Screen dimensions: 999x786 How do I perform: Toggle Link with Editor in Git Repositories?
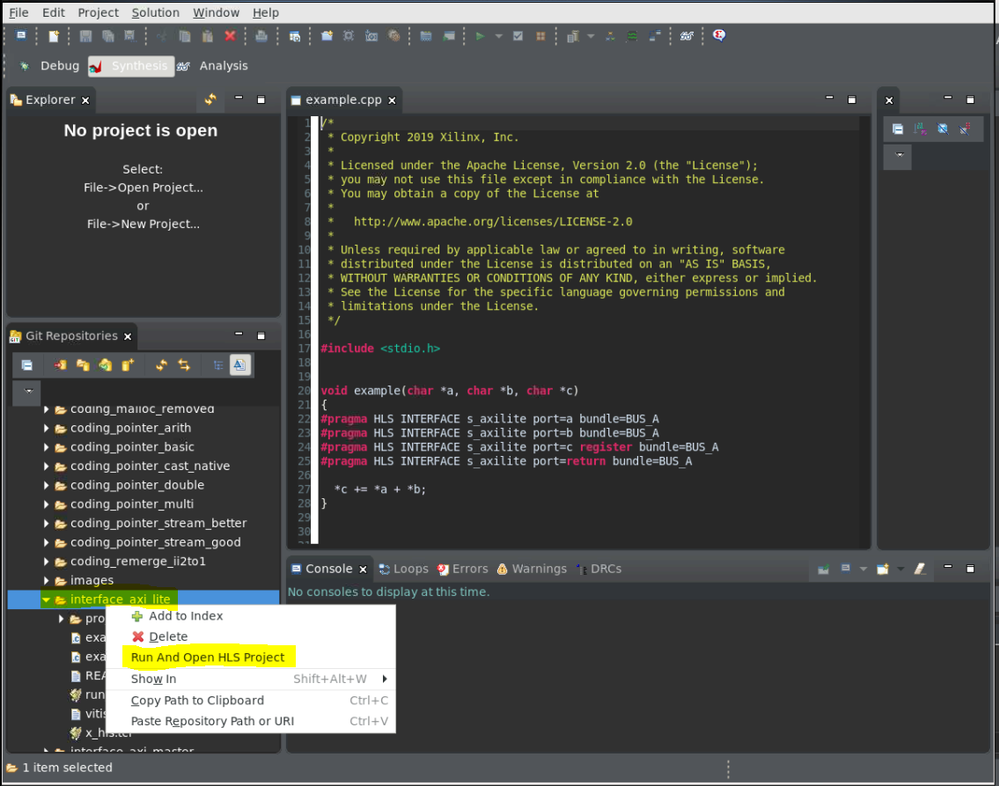(x=184, y=365)
